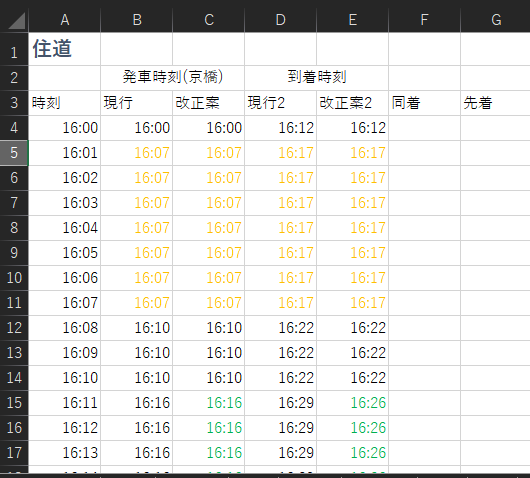
Task: Select row 17 header
Action: click(14, 453)
